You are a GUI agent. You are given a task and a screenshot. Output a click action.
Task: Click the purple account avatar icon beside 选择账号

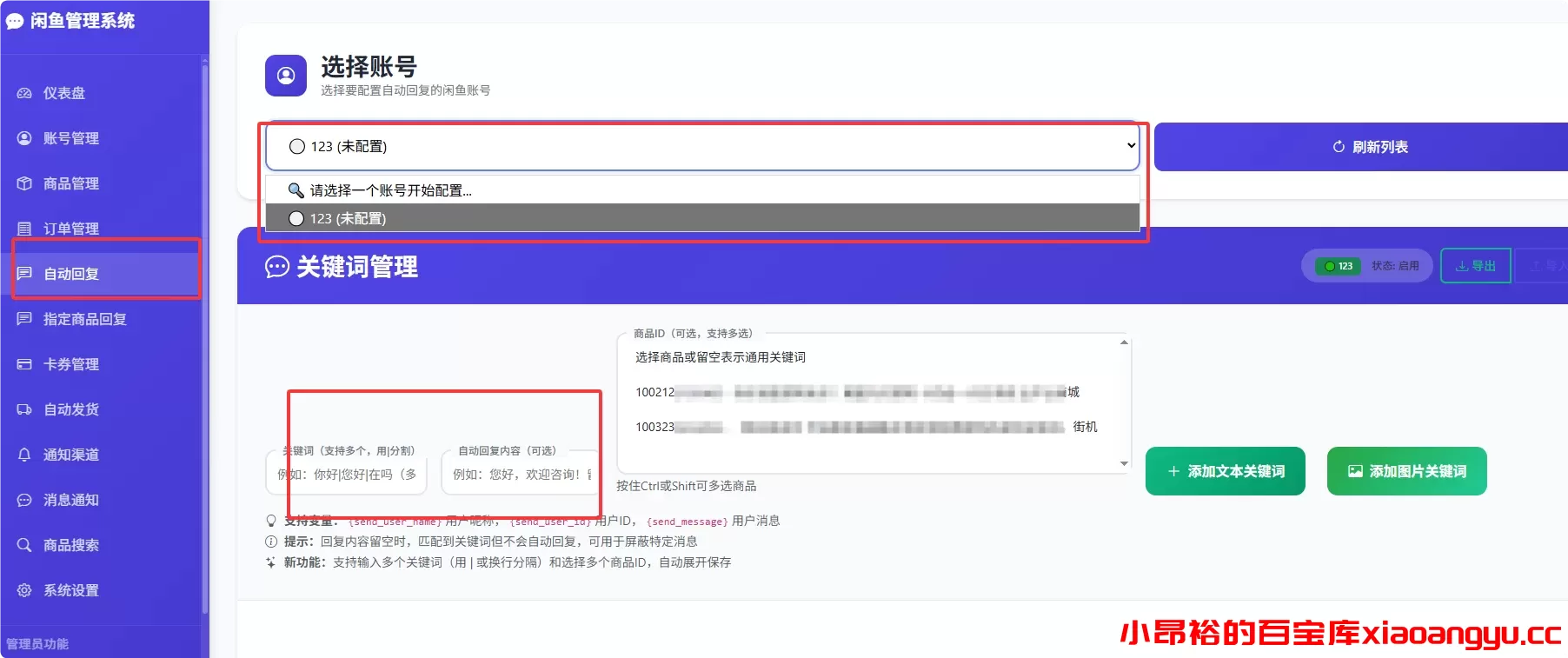pos(286,76)
